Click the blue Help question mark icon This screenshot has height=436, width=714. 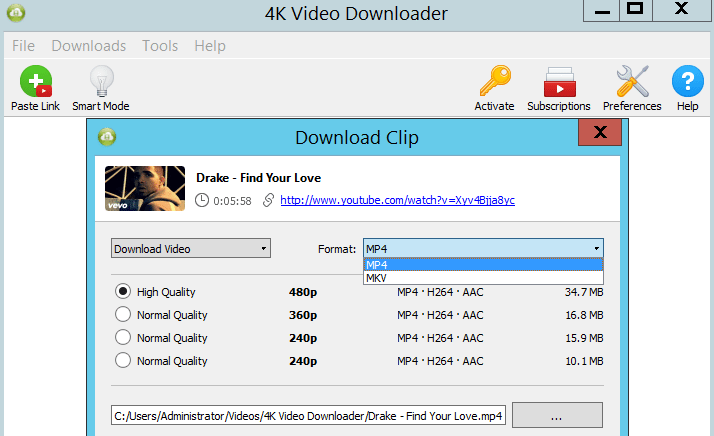[688, 81]
